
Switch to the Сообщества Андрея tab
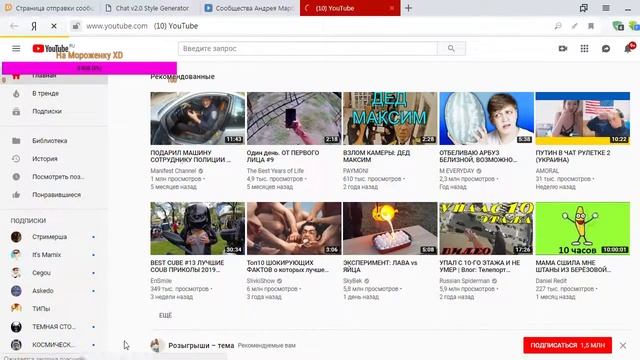(250, 8)
